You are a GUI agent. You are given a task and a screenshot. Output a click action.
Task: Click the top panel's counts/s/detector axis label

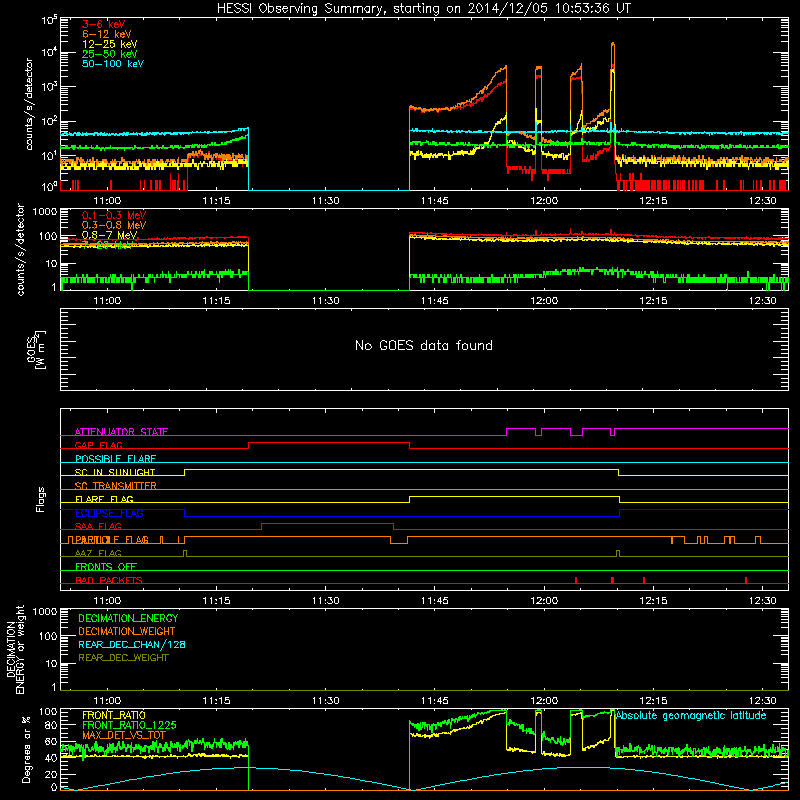point(29,104)
